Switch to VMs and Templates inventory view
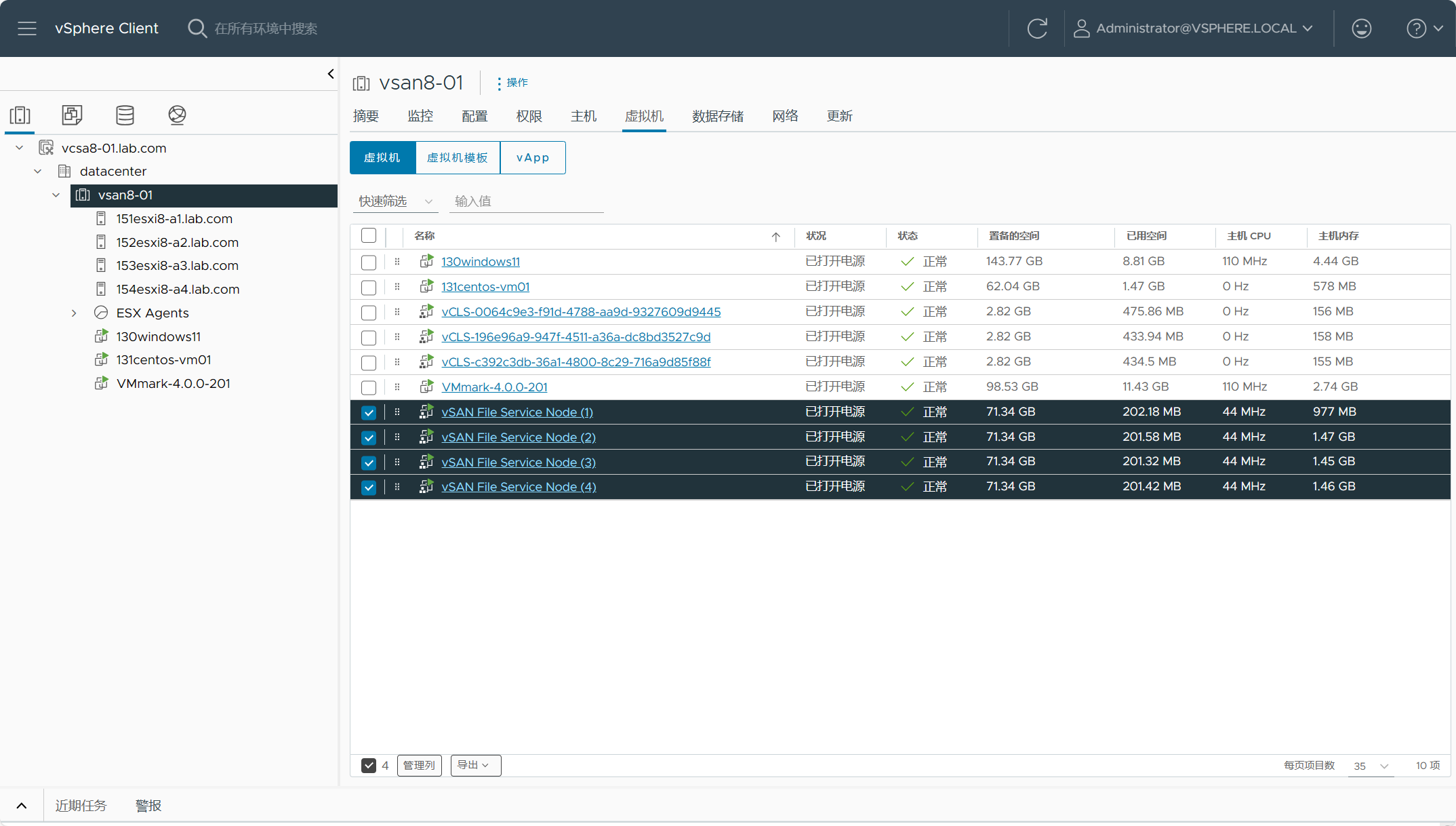 (73, 115)
